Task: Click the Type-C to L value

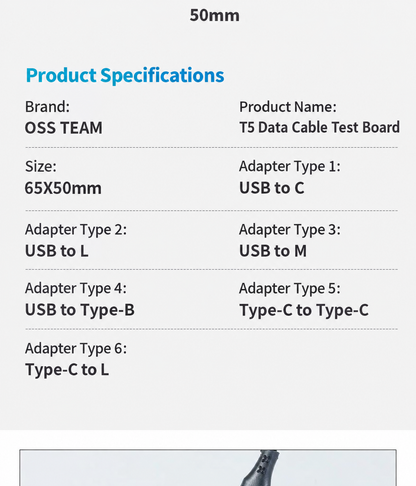Action: tap(67, 370)
